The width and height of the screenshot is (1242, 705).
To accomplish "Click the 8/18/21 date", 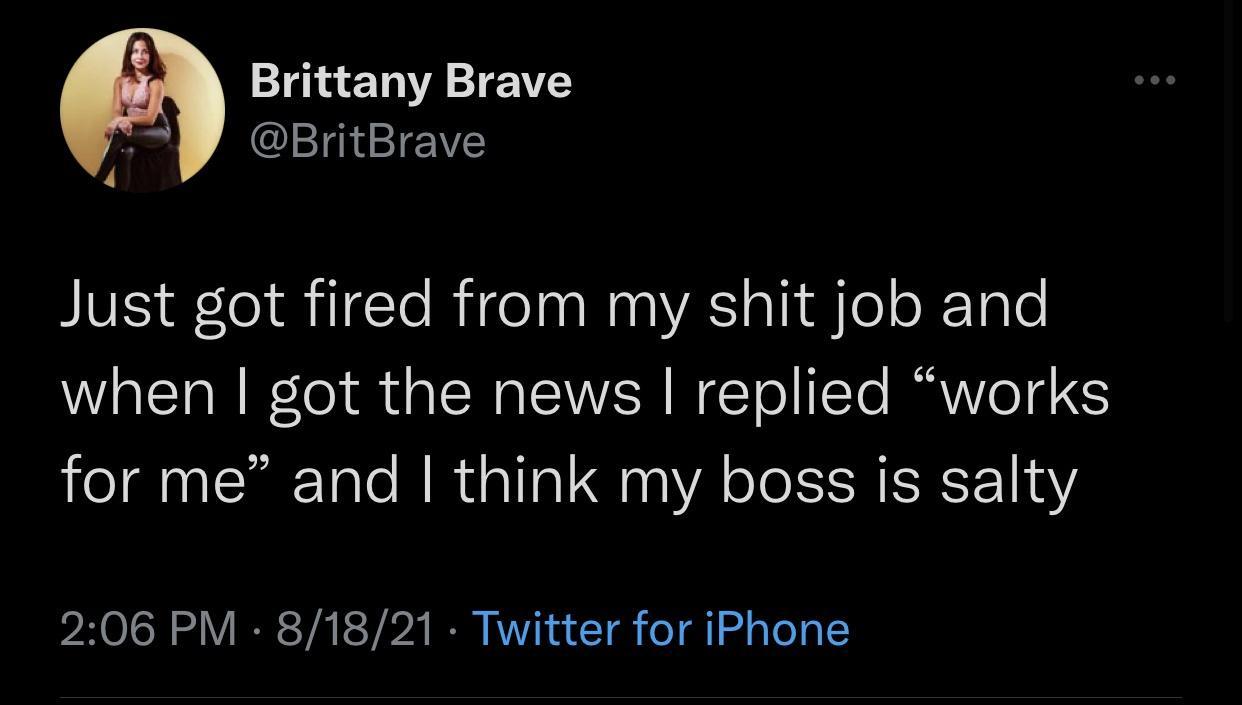I will 355,629.
